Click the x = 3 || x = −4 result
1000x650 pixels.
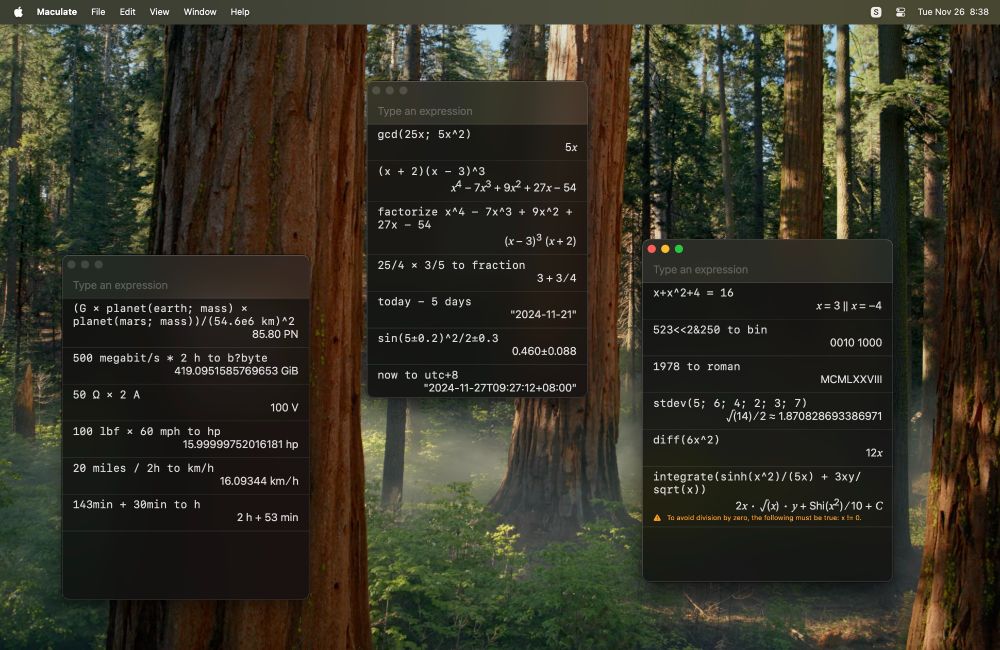pos(849,306)
